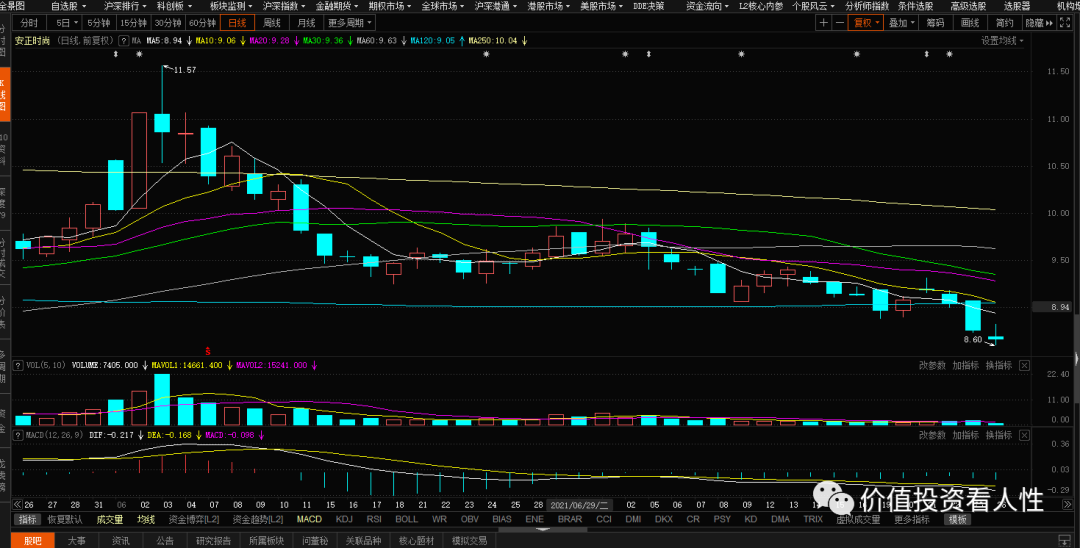Open 科创板 menu
This screenshot has width=1080, height=548.
(x=174, y=6)
